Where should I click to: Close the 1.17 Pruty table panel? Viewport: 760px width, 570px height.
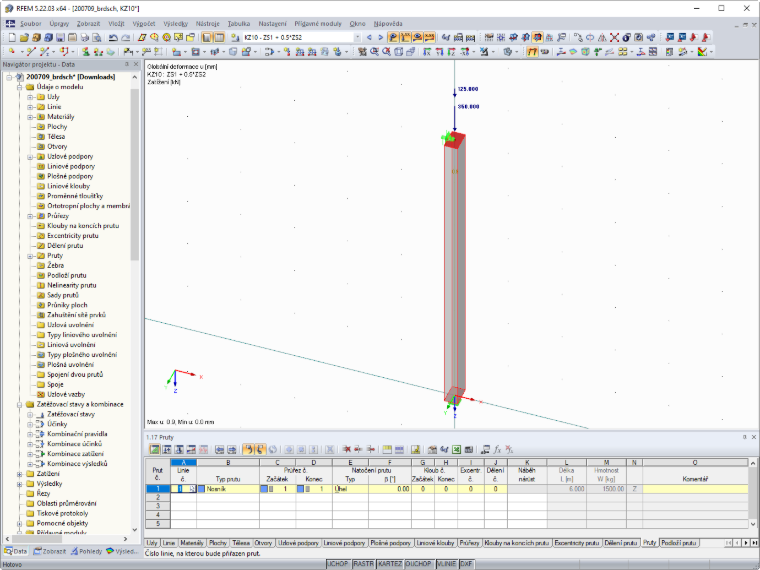(x=754, y=437)
